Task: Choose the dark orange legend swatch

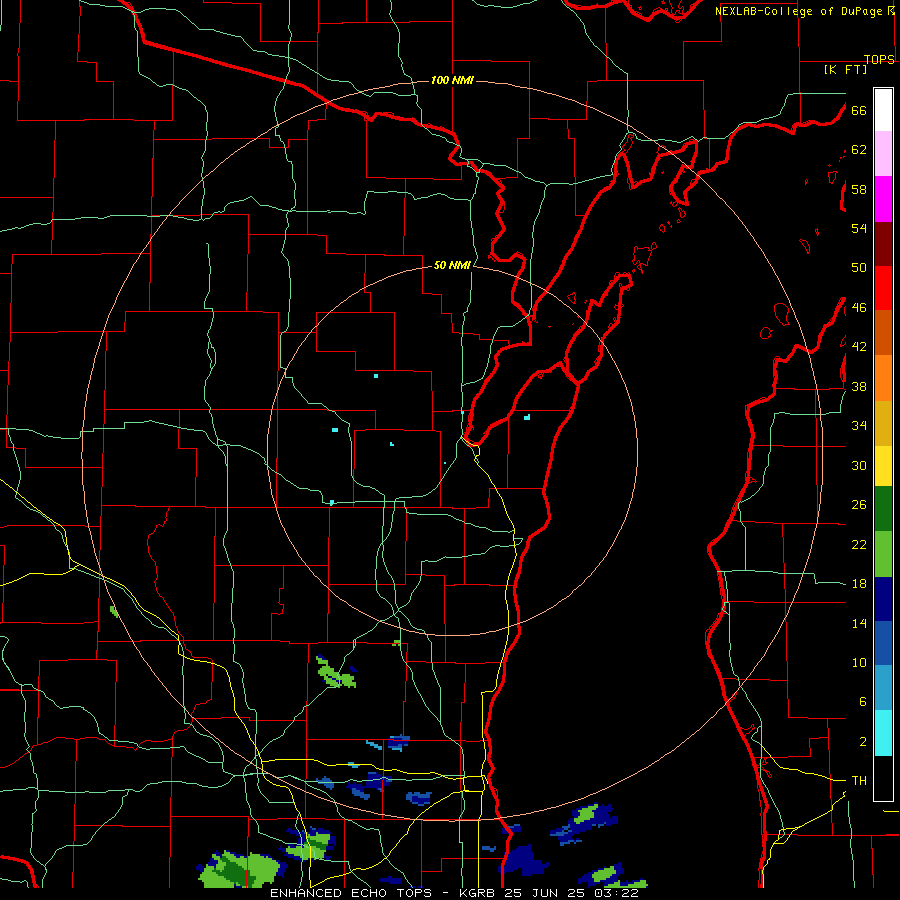Action: [883, 332]
